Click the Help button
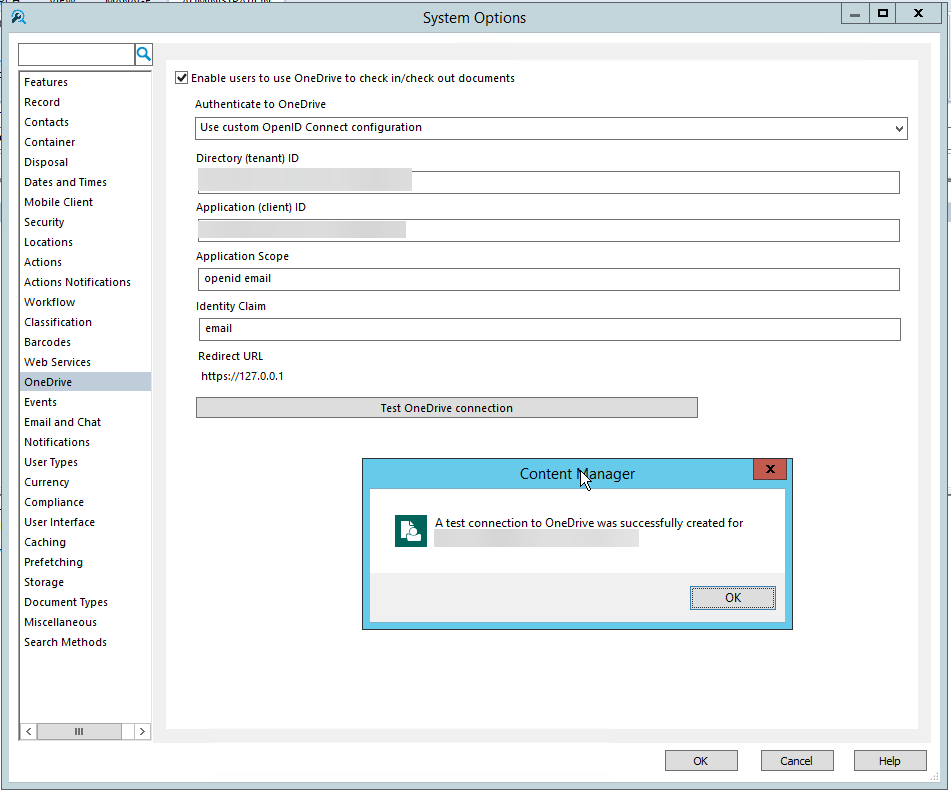 coord(889,760)
